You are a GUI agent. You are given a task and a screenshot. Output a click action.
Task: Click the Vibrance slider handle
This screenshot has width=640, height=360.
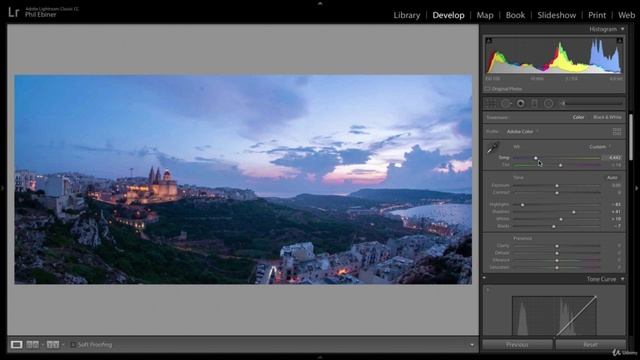[557, 260]
